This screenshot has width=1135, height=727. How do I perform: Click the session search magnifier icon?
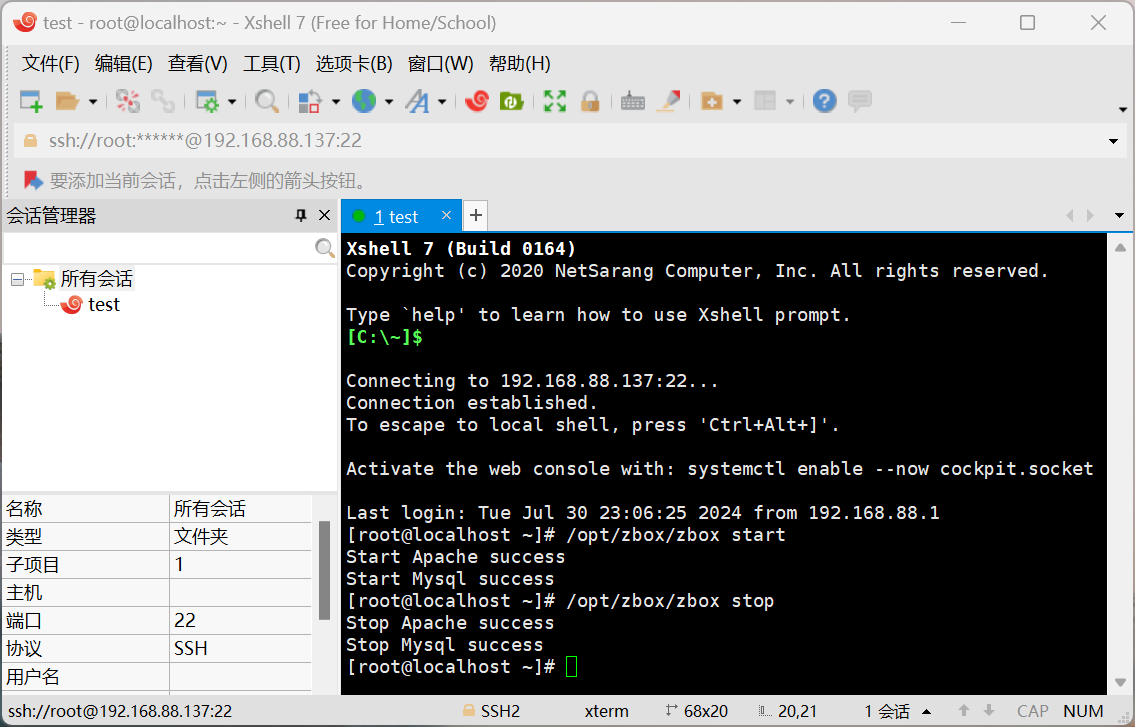[x=325, y=248]
